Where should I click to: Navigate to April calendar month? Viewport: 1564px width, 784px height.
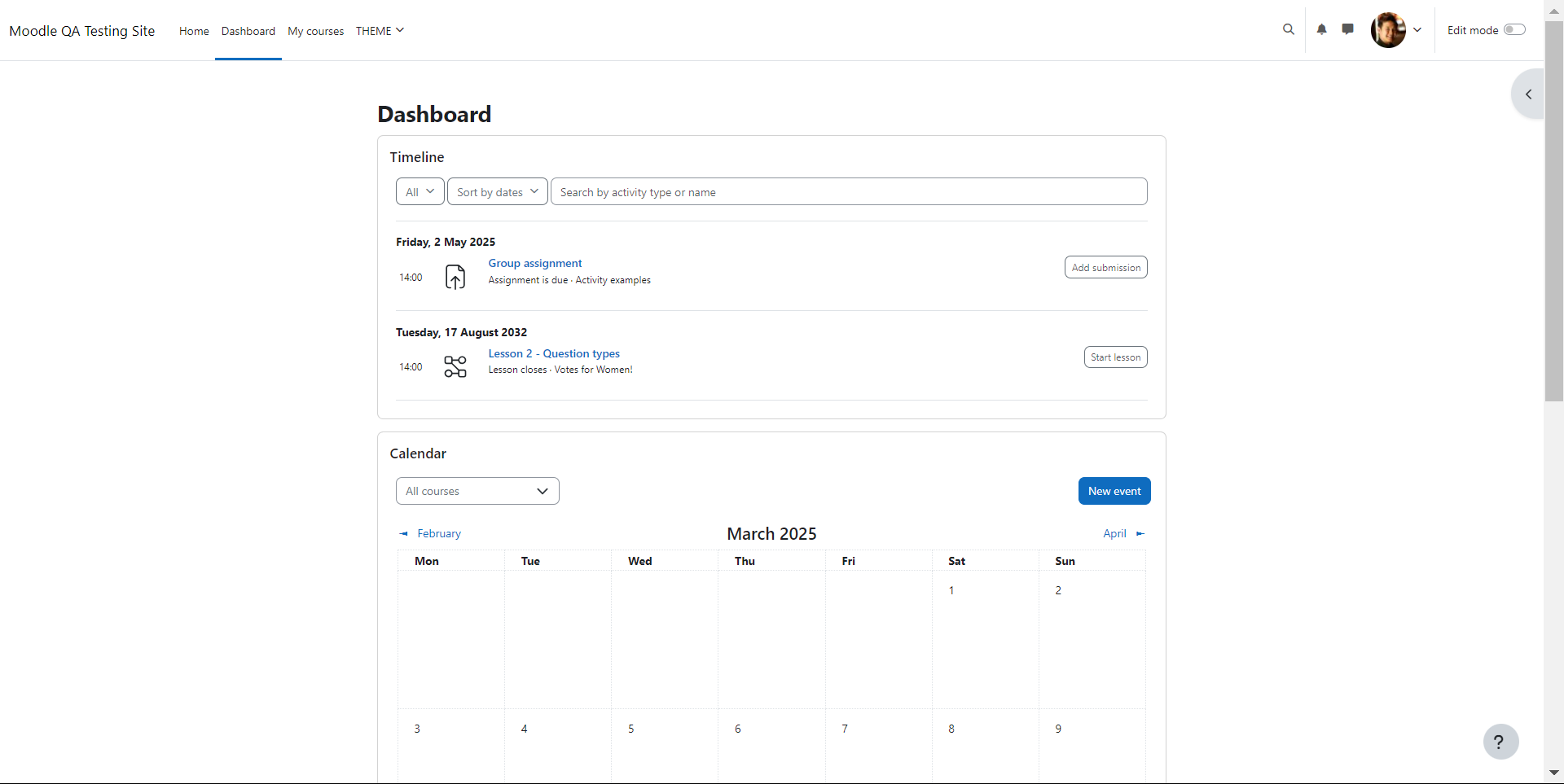coord(1123,533)
